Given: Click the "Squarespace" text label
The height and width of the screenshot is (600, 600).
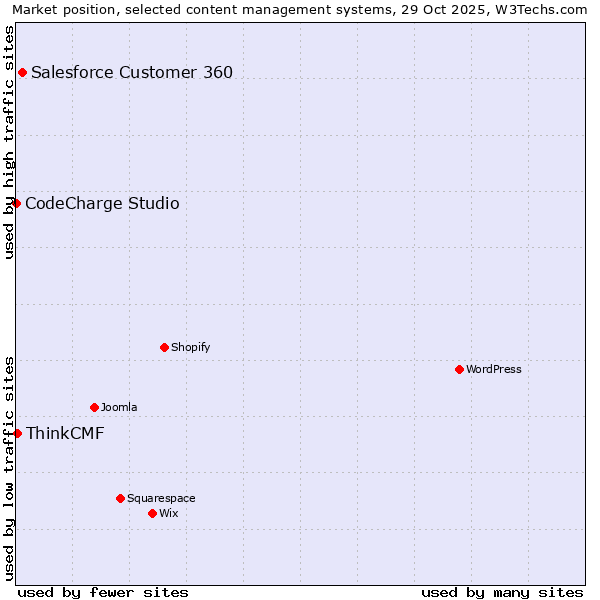Looking at the screenshot, I should (161, 498).
